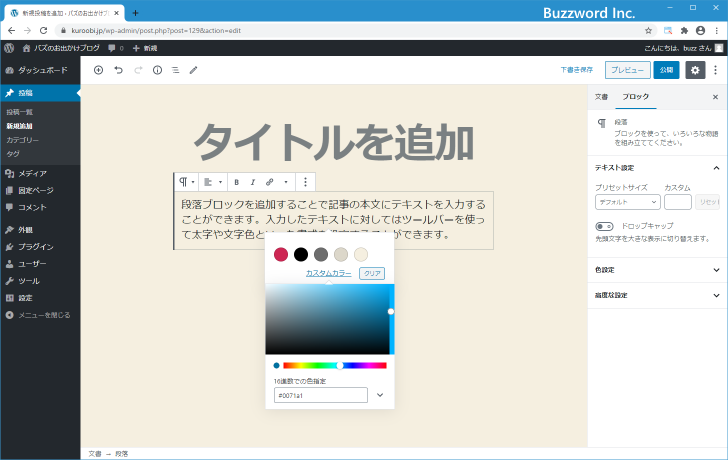The width and height of the screenshot is (728, 460).
Task: Click the add block plus icon
Action: coord(98,70)
